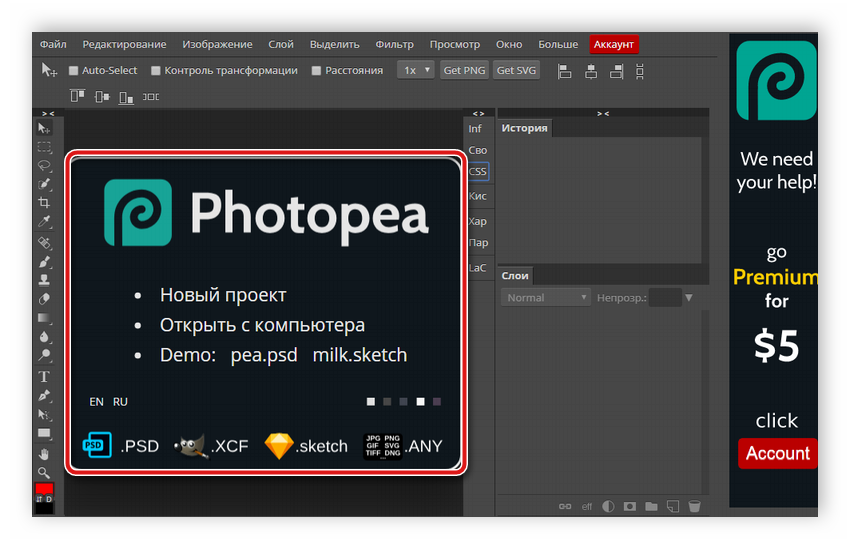Click the Непрозр. opacity input field

(x=665, y=298)
